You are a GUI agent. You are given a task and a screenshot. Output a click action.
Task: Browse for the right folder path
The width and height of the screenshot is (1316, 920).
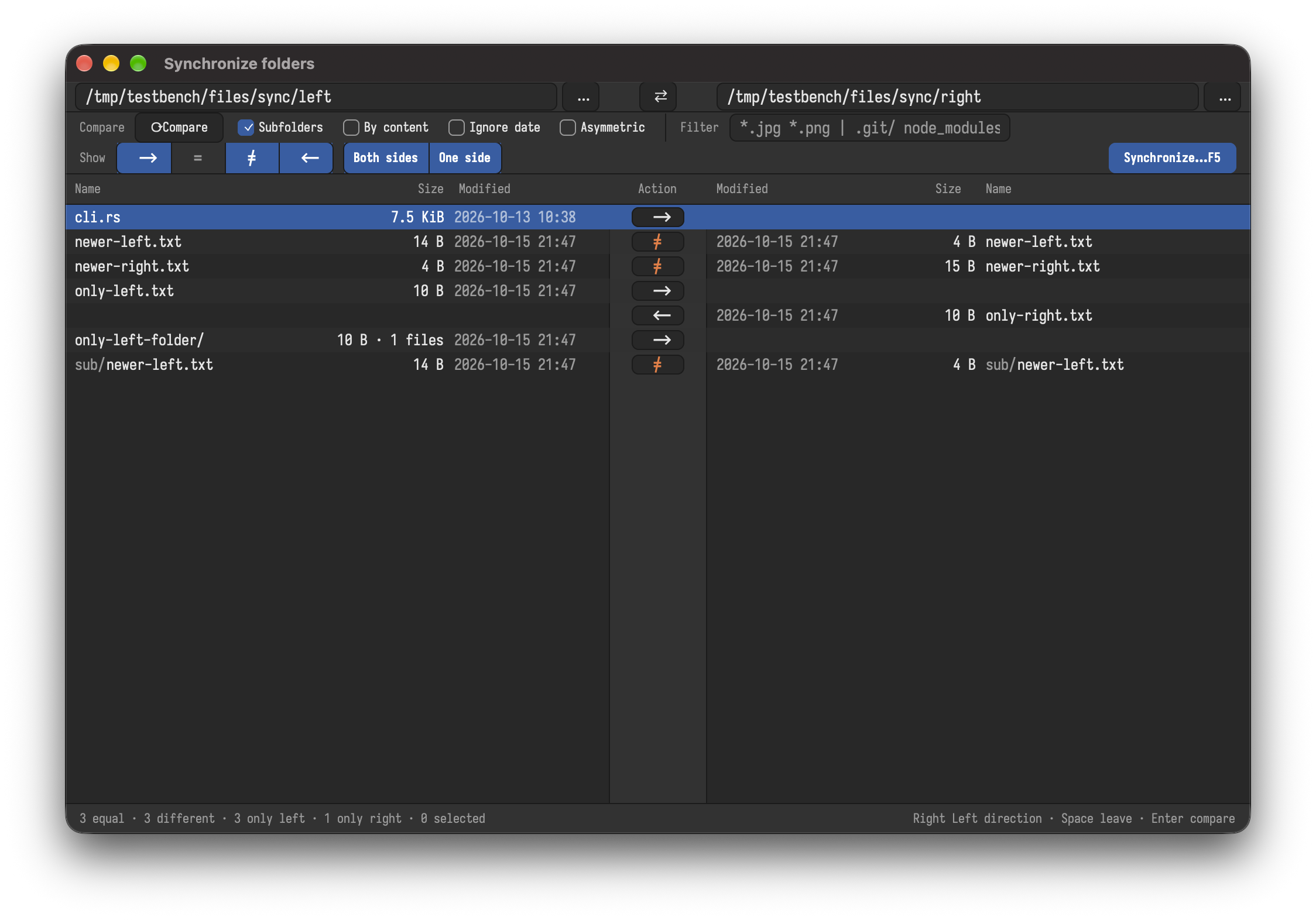(x=1225, y=97)
